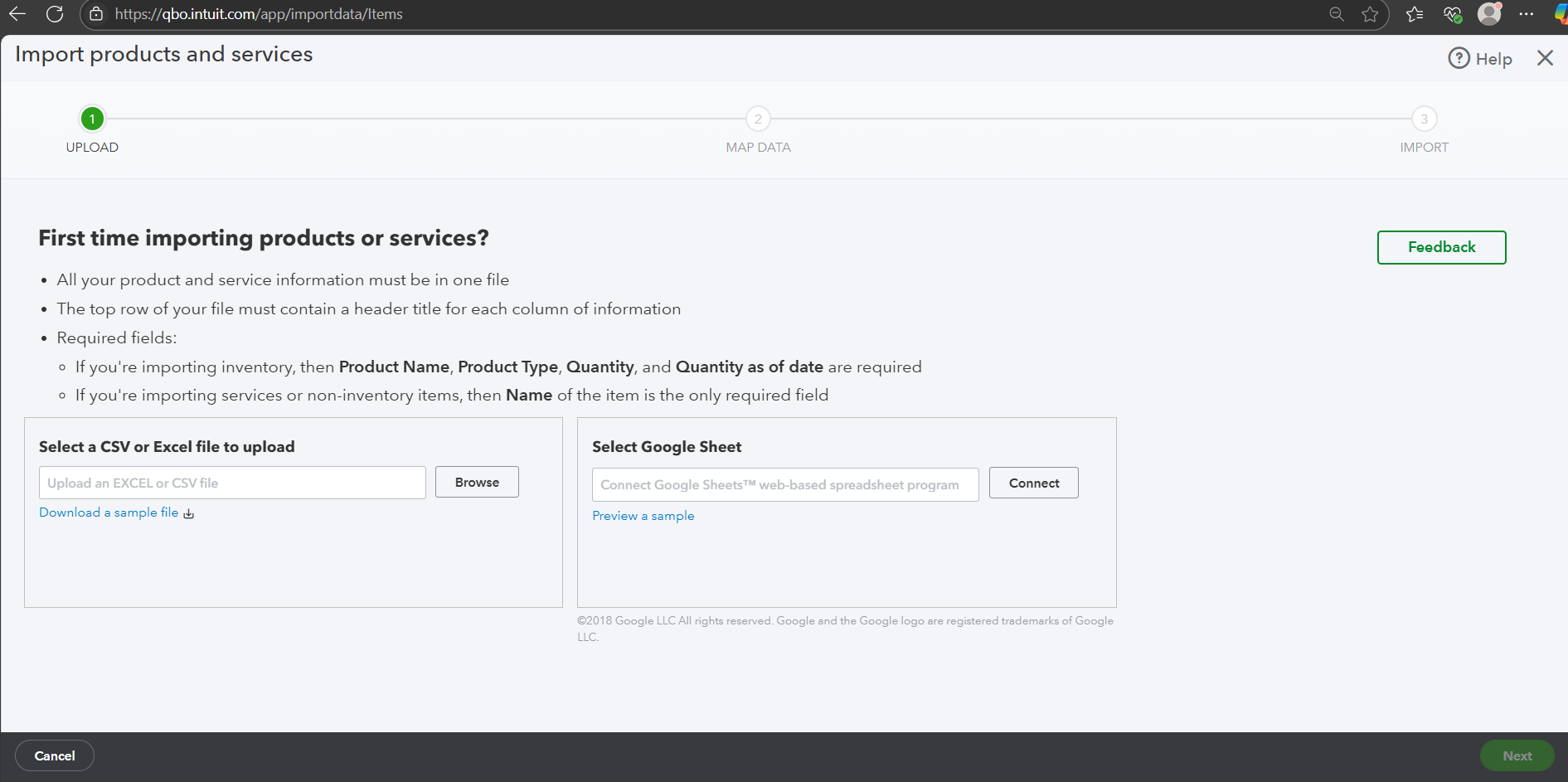Open the browser profile avatar

pos(1489,14)
